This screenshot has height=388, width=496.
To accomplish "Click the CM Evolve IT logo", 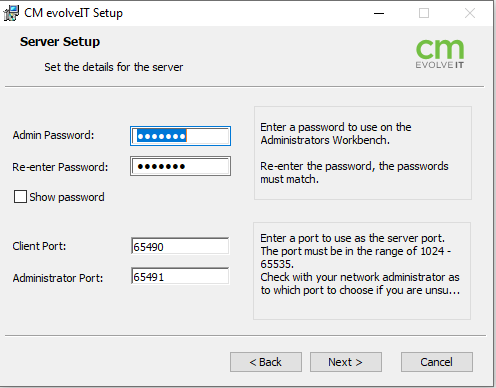I will click(x=440, y=54).
